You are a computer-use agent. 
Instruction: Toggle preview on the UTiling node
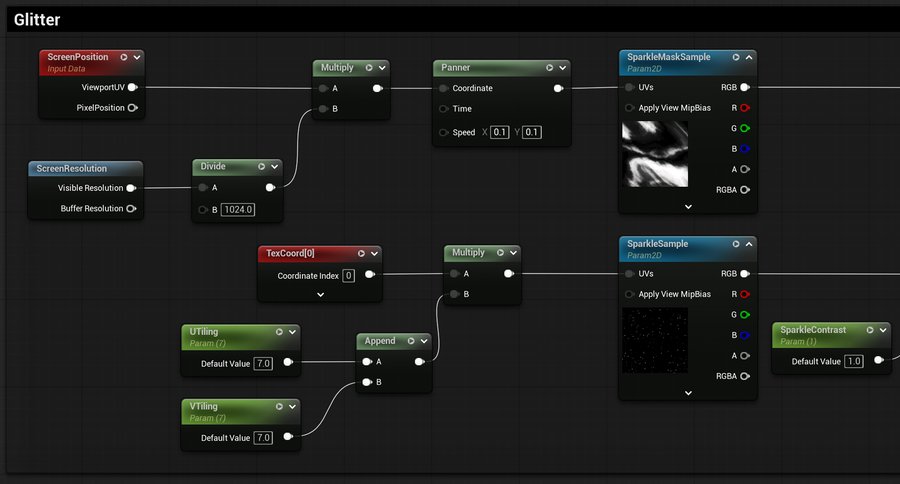[279, 332]
